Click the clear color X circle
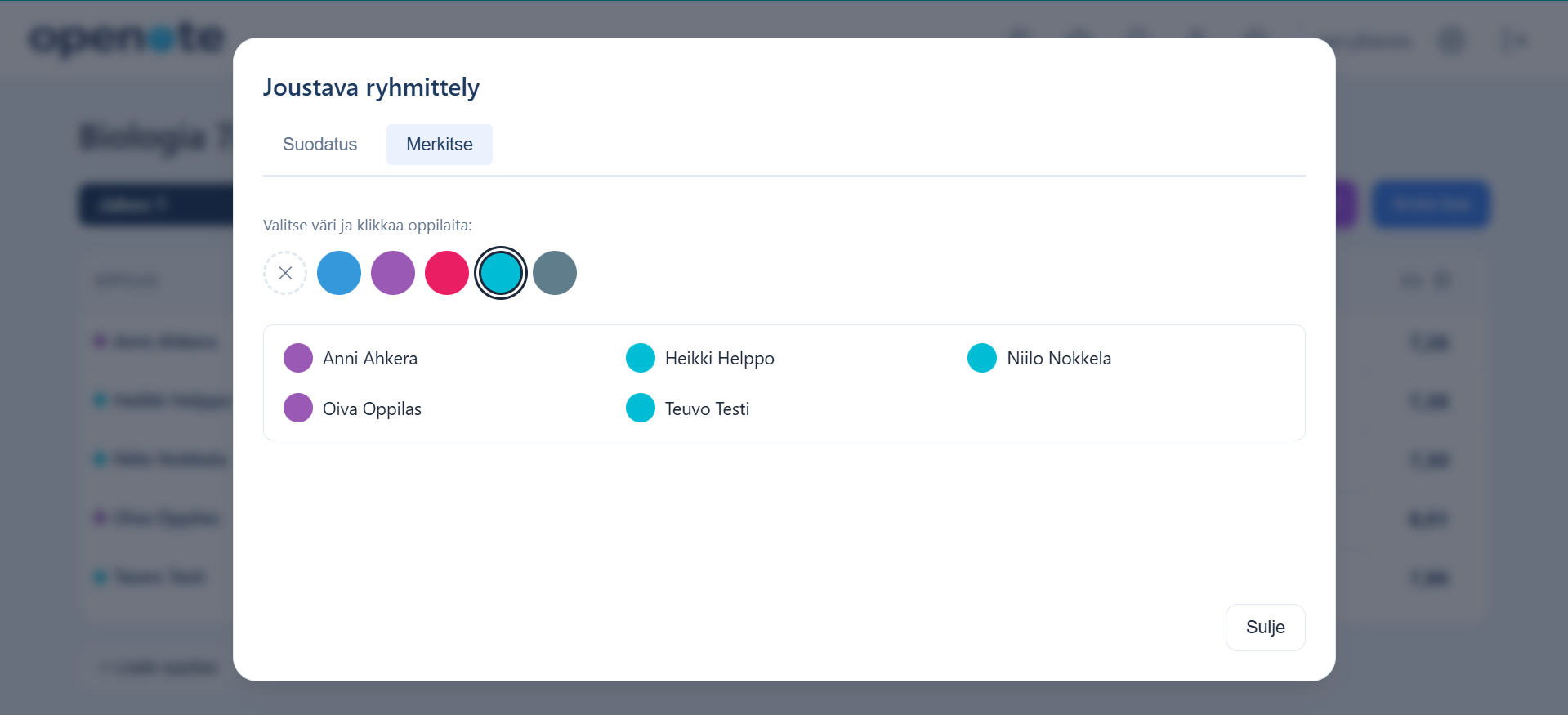1568x715 pixels. pyautogui.click(x=285, y=273)
